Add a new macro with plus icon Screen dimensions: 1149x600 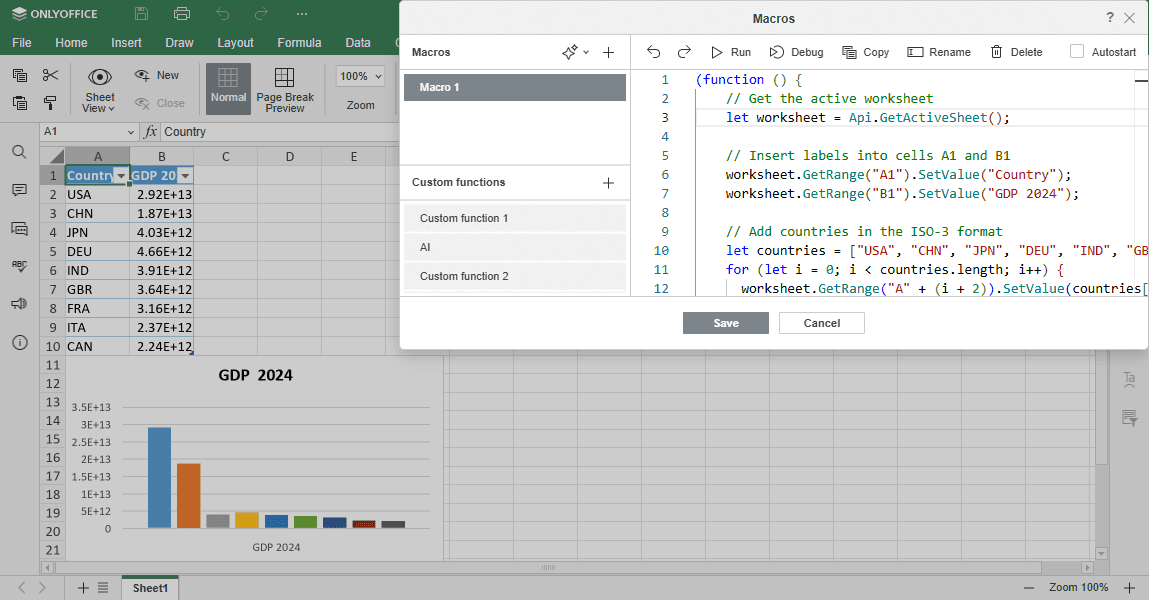tap(608, 52)
